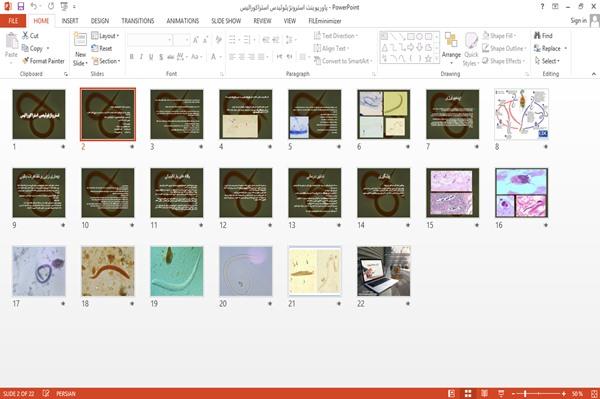Image resolution: width=600 pixels, height=399 pixels.
Task: Open the Arrange tool
Action: point(451,49)
